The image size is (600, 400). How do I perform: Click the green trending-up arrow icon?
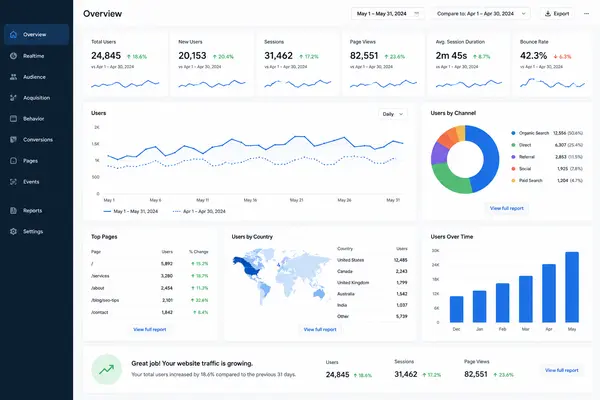(x=106, y=369)
